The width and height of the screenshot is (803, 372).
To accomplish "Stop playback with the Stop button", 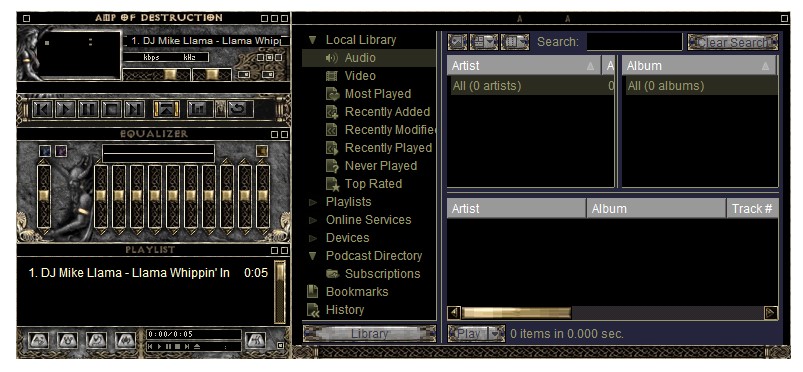I will click(110, 109).
